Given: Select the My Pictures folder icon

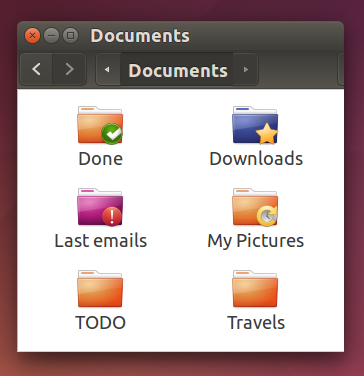Looking at the screenshot, I should (x=255, y=207).
